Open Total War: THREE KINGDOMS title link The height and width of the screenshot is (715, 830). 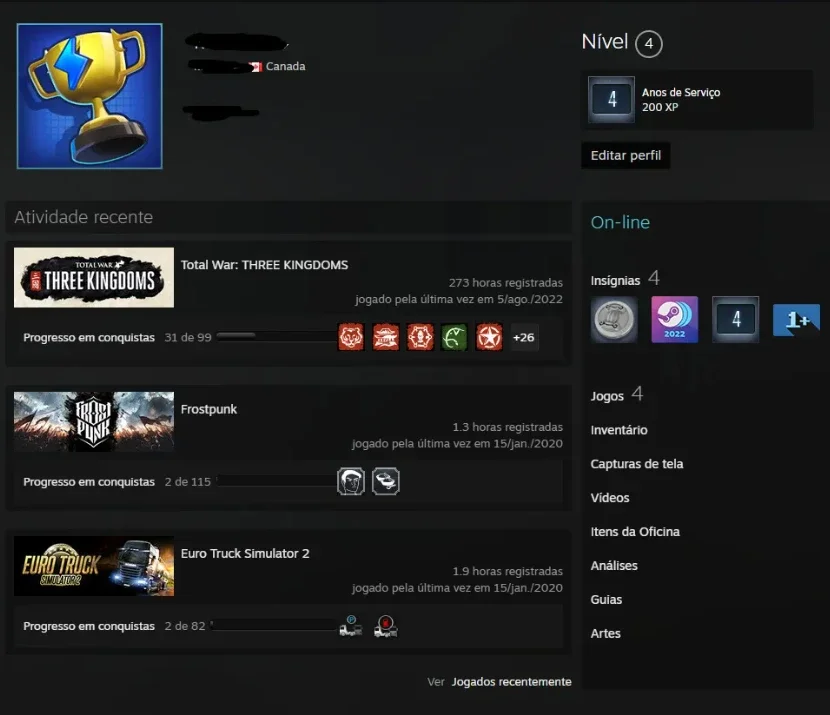coord(264,265)
